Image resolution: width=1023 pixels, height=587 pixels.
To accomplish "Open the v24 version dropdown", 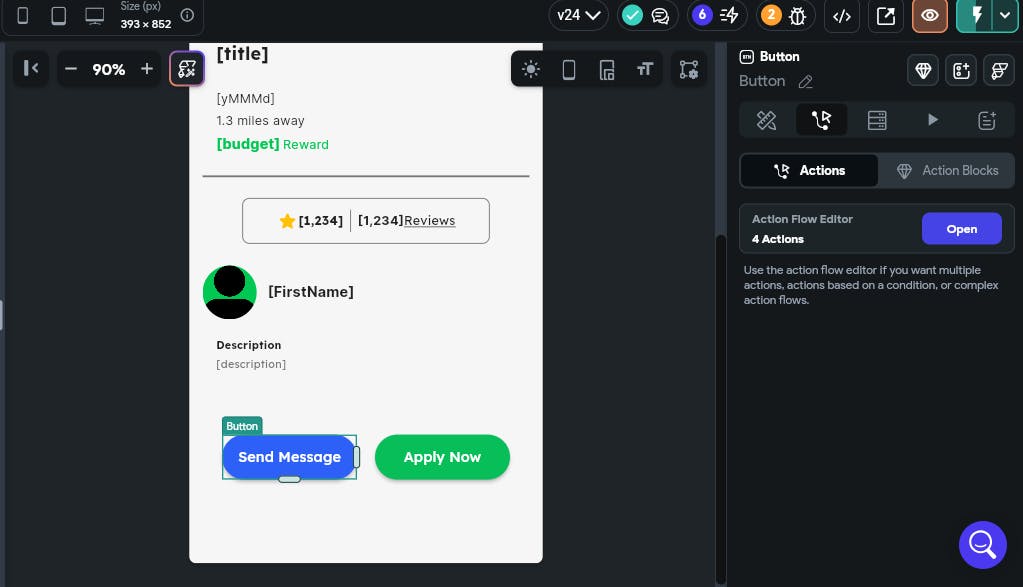I will 578,15.
